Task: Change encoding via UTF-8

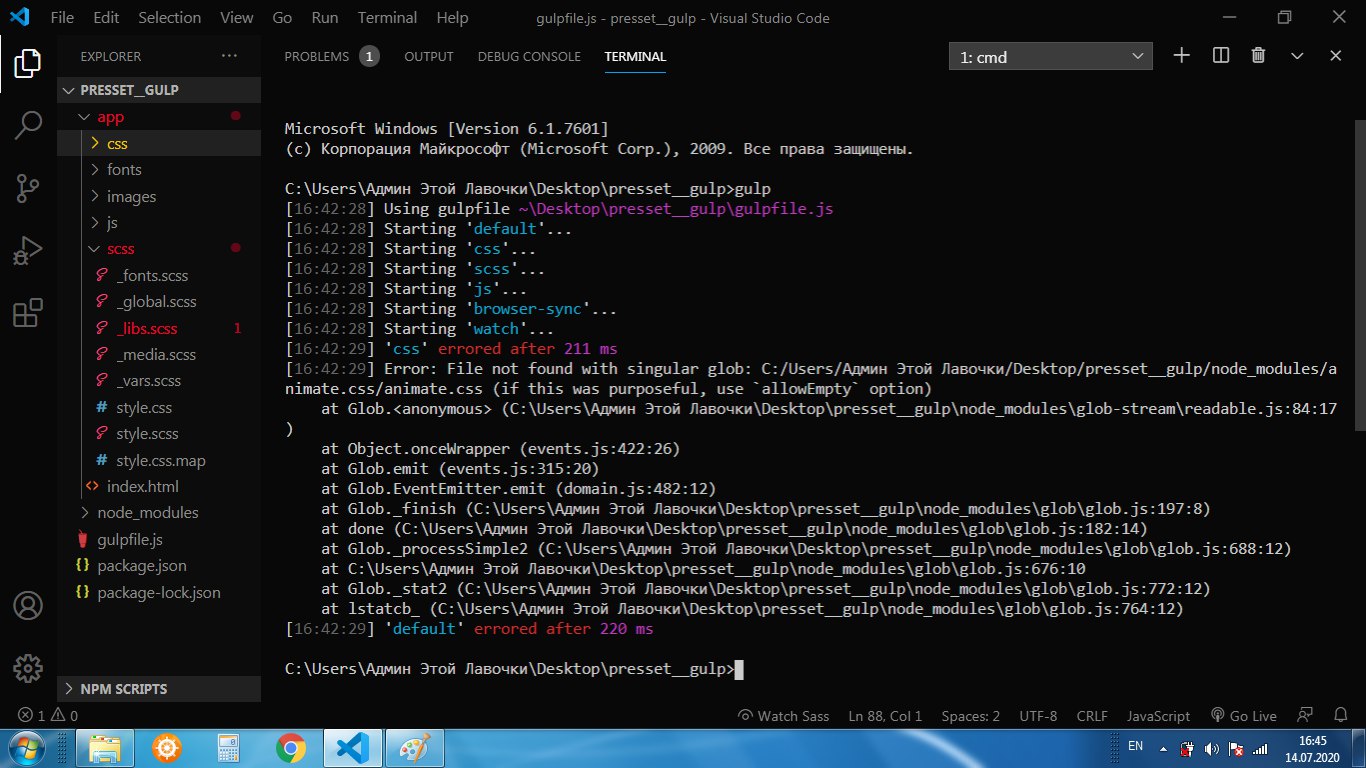Action: pyautogui.click(x=1038, y=716)
